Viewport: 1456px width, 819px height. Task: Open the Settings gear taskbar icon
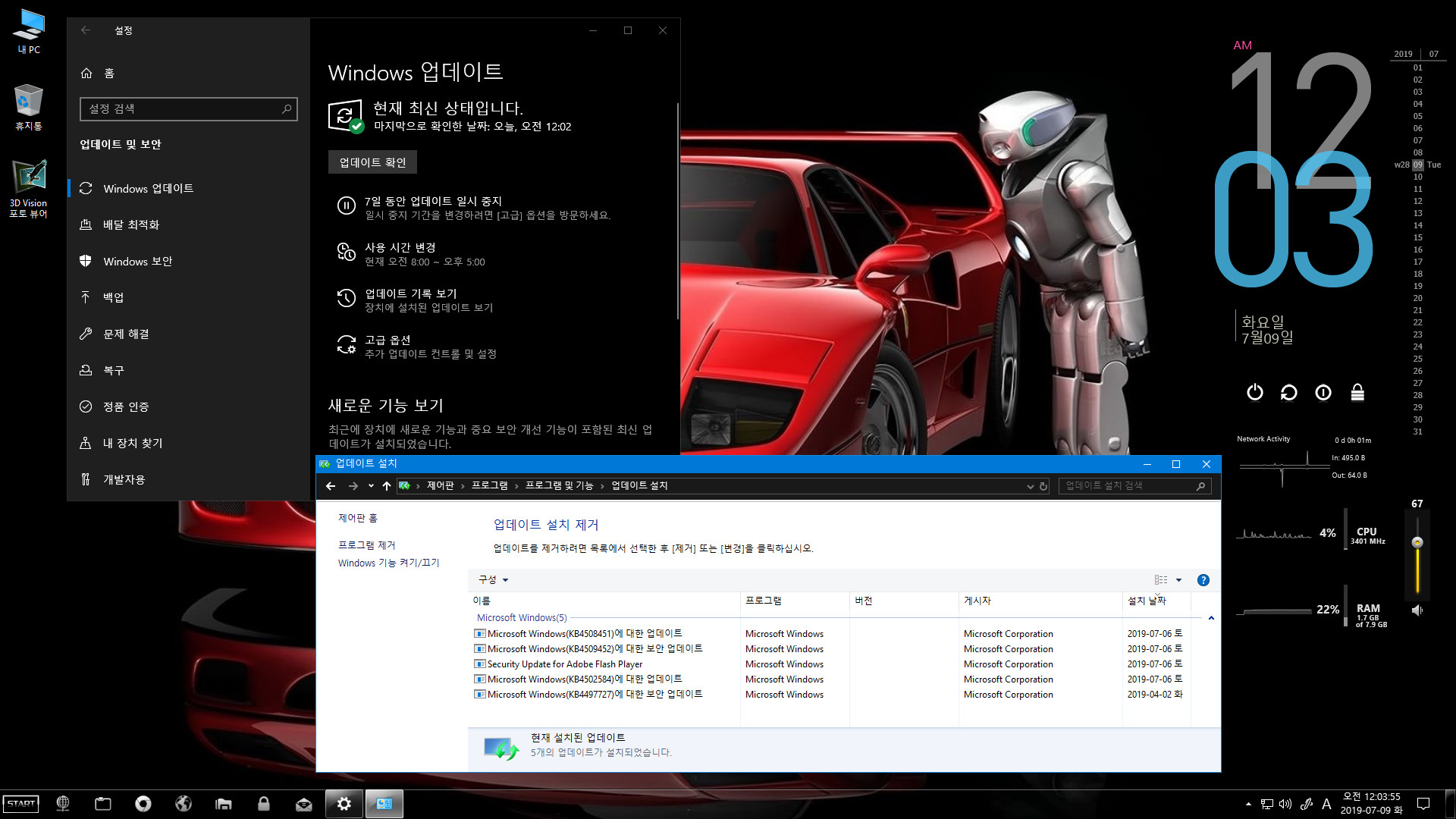pyautogui.click(x=344, y=804)
